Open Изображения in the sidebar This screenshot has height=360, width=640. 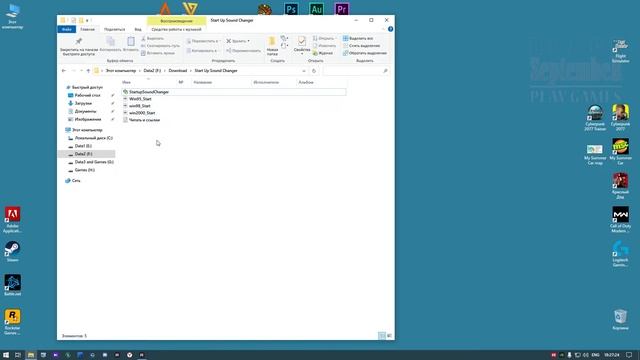[x=88, y=119]
